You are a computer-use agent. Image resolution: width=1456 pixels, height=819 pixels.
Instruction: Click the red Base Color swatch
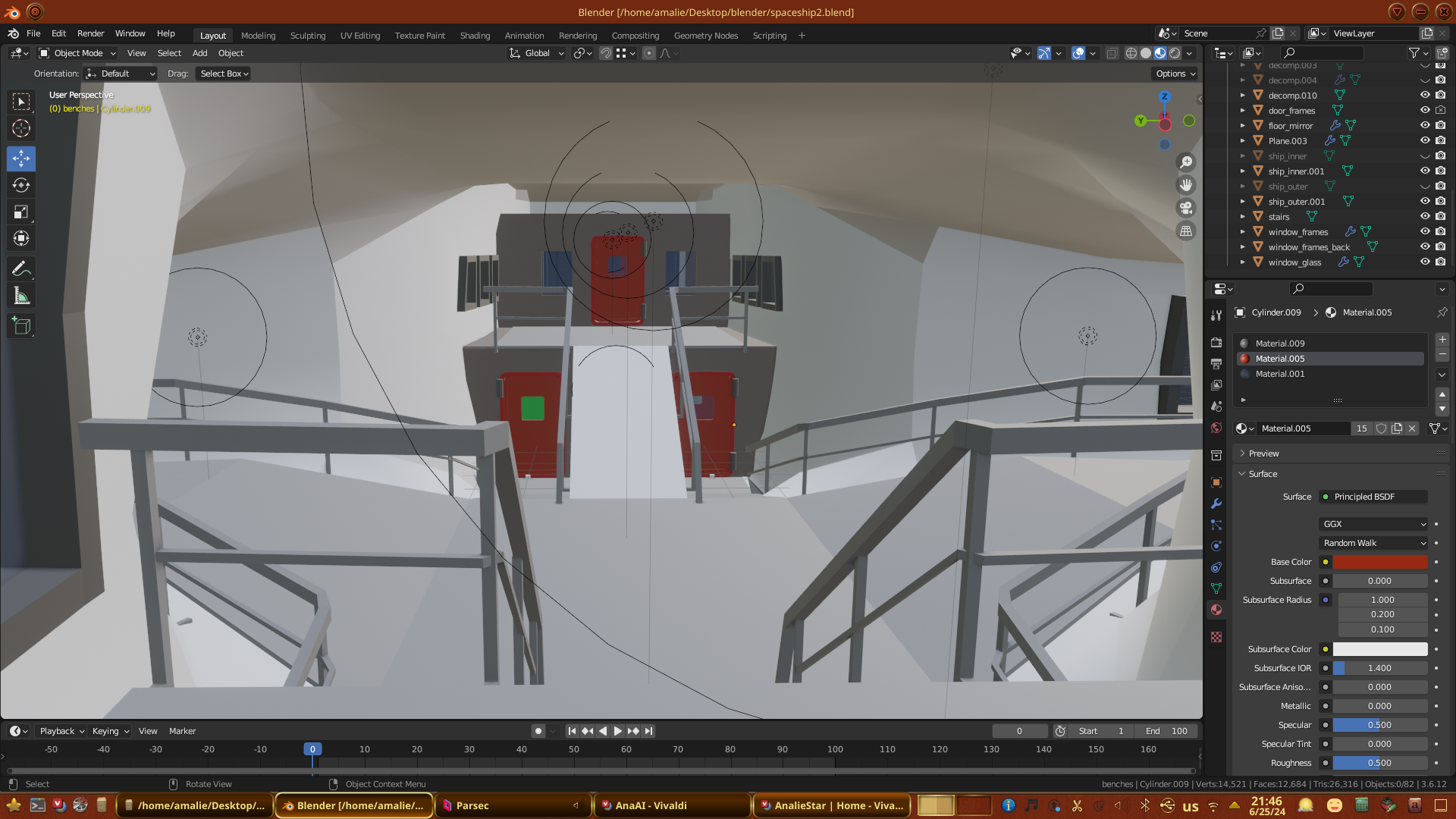pyautogui.click(x=1379, y=562)
